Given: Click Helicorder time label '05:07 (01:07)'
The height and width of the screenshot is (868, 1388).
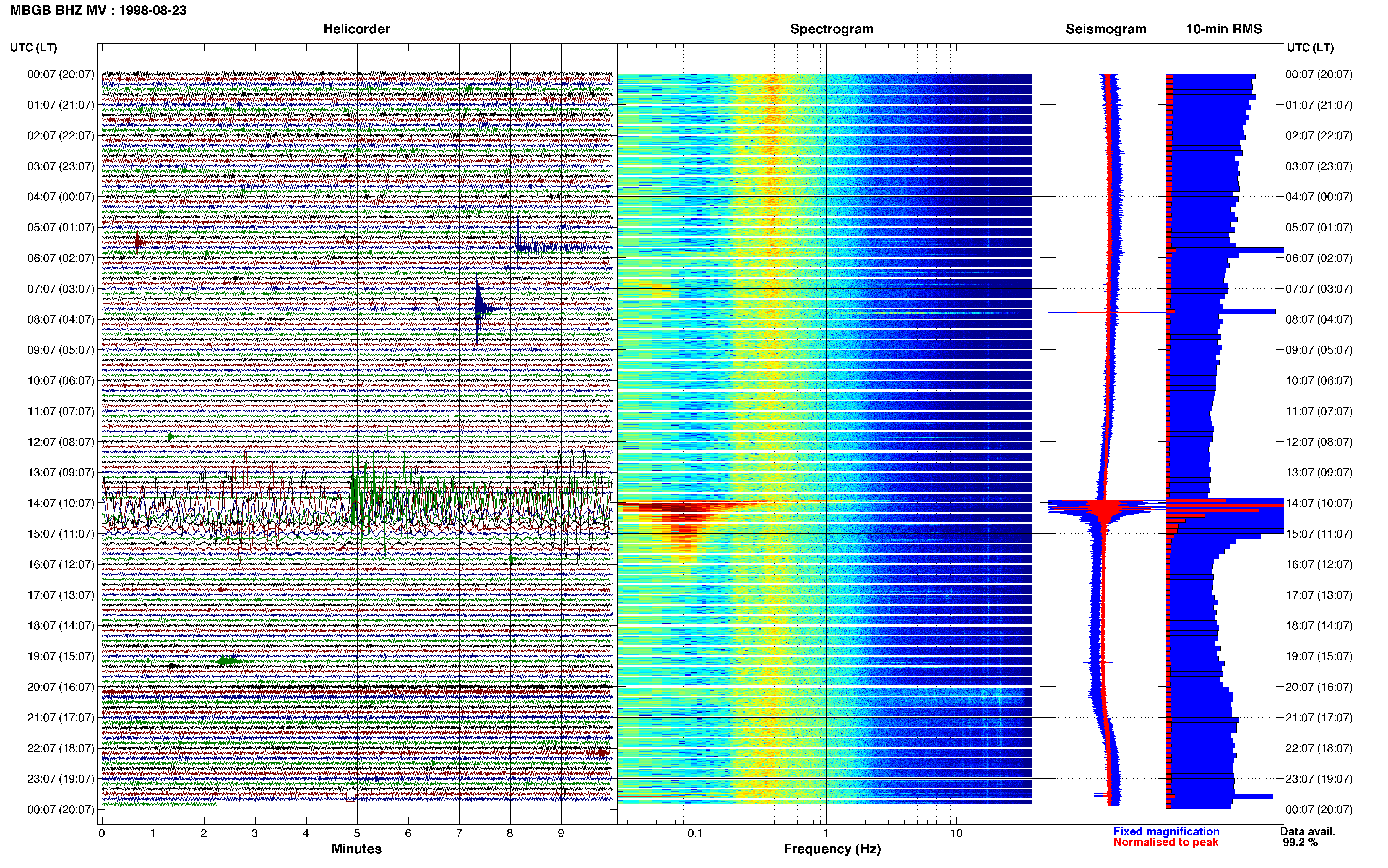Looking at the screenshot, I should pyautogui.click(x=61, y=227).
